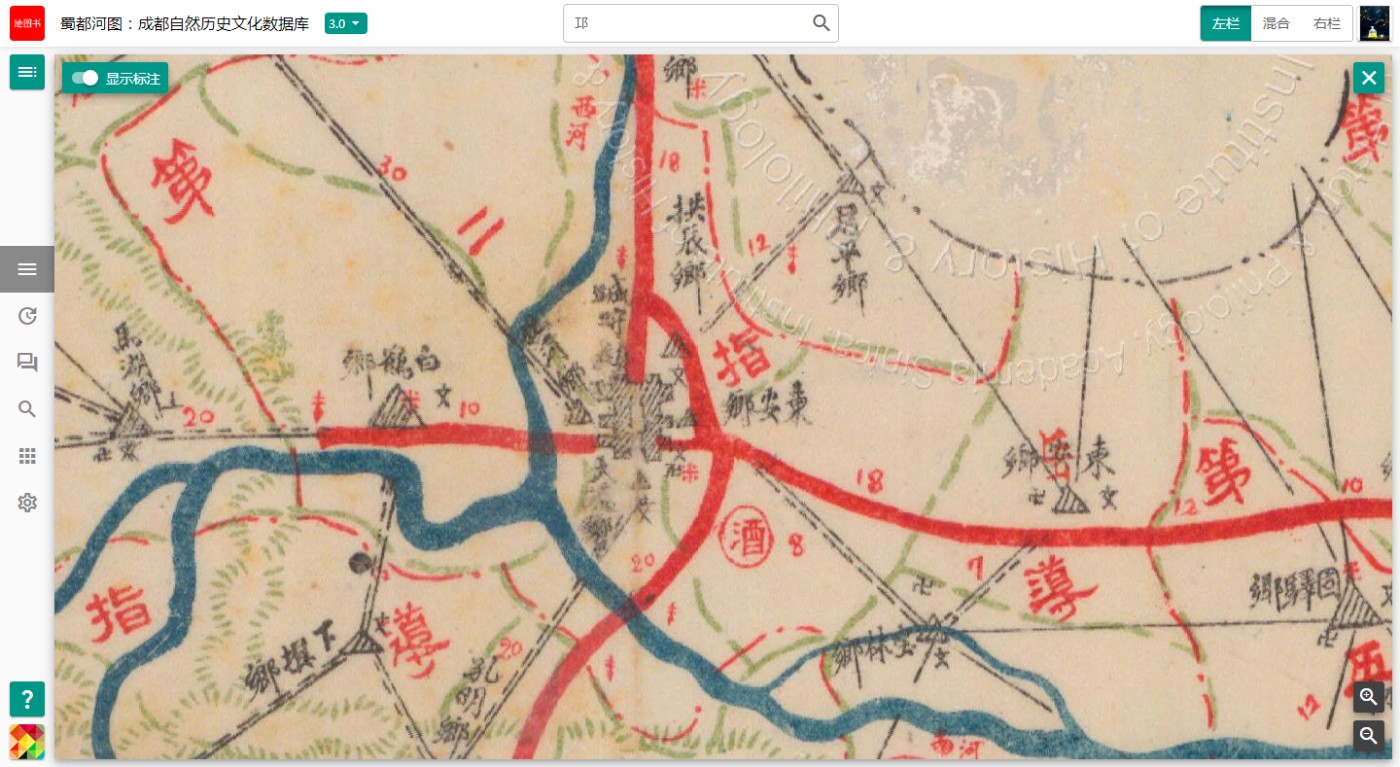Open the green list menu button
1400x767 pixels.
[27, 72]
